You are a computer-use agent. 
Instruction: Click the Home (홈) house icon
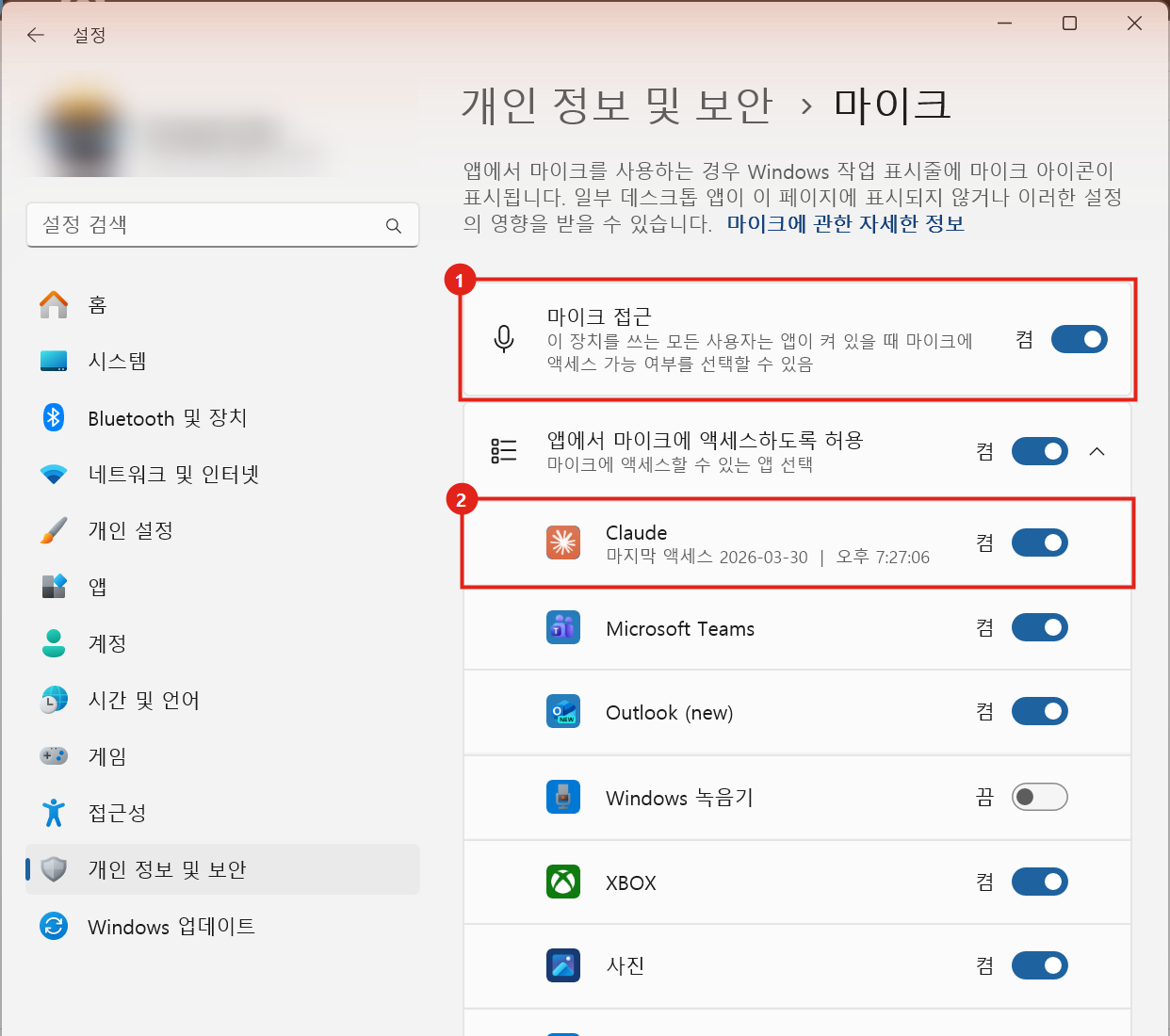54,305
